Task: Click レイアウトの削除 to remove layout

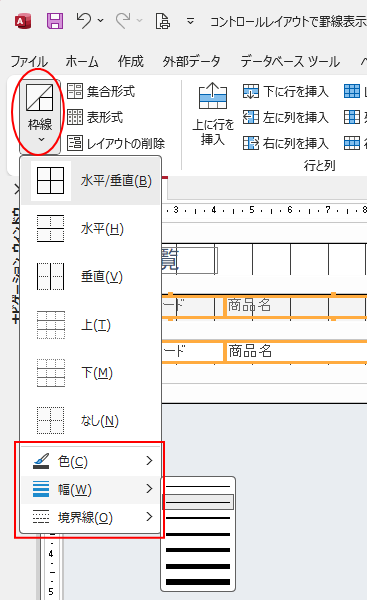Action: [116, 143]
